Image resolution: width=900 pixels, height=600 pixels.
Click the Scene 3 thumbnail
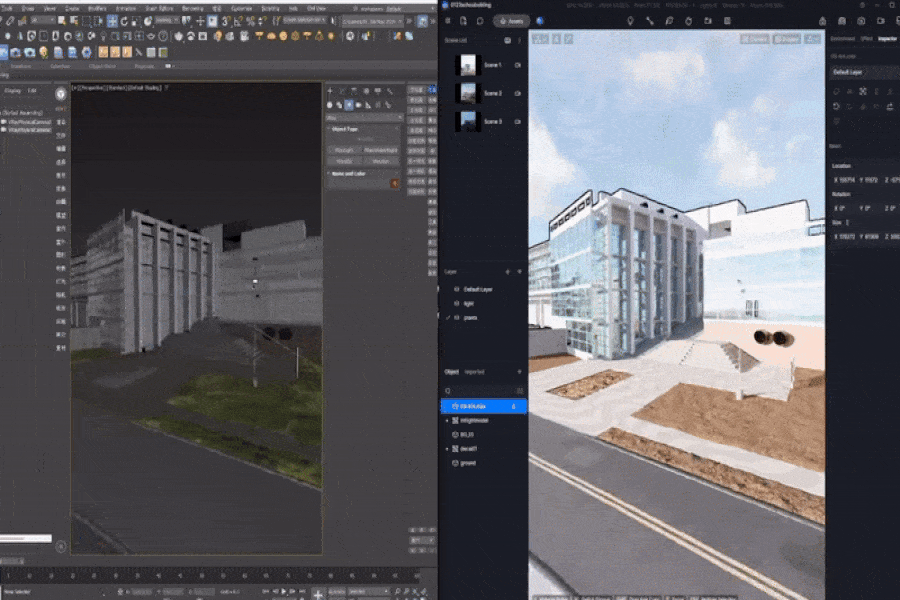click(468, 122)
